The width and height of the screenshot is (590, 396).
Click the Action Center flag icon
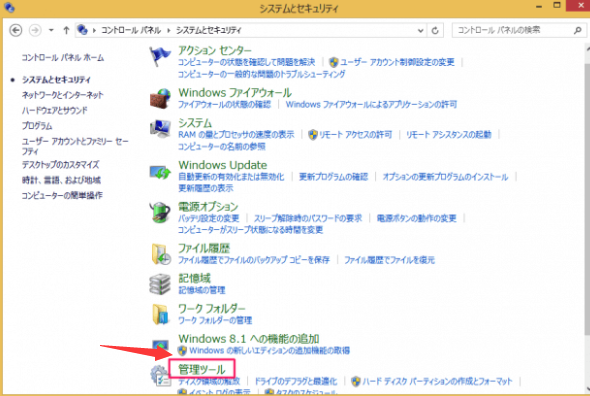point(160,56)
